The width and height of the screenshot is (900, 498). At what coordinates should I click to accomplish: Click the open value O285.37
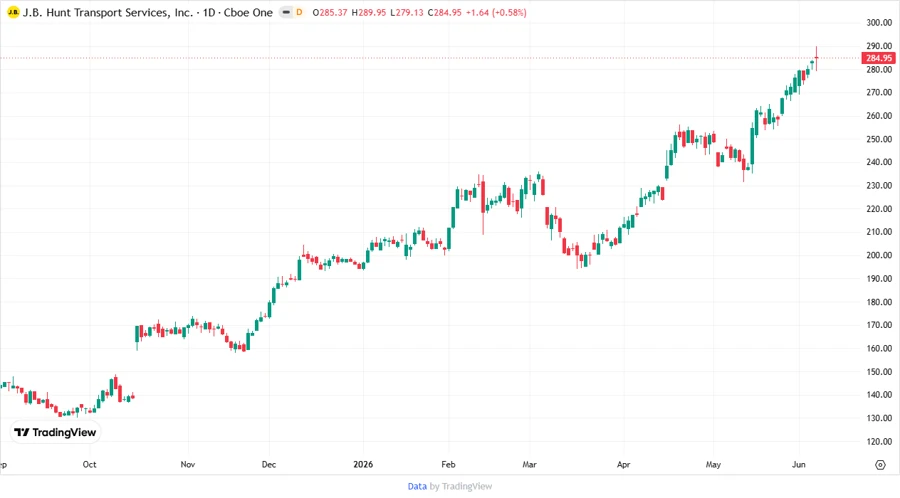(x=329, y=12)
